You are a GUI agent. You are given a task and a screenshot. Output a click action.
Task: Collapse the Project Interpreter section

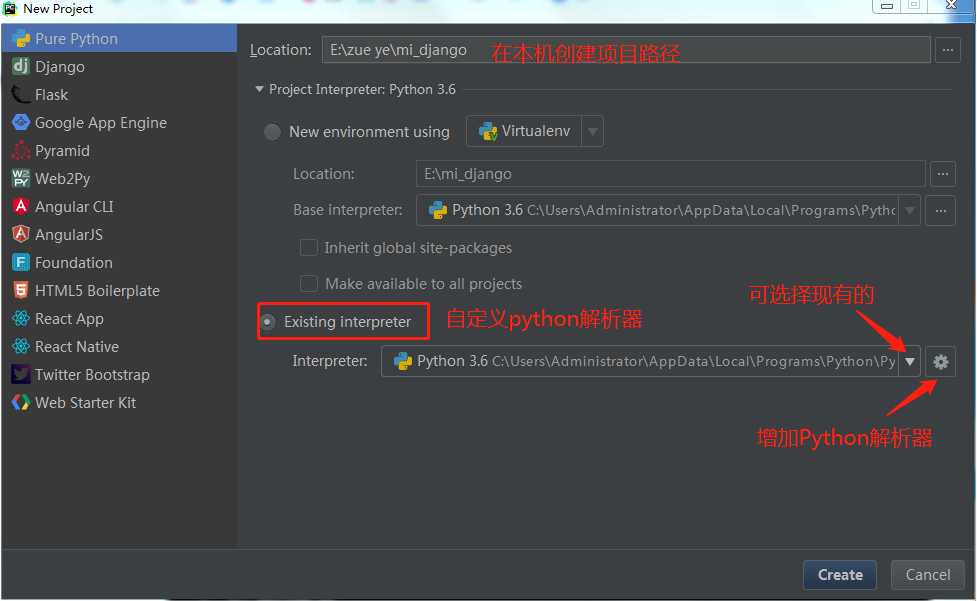click(x=259, y=90)
